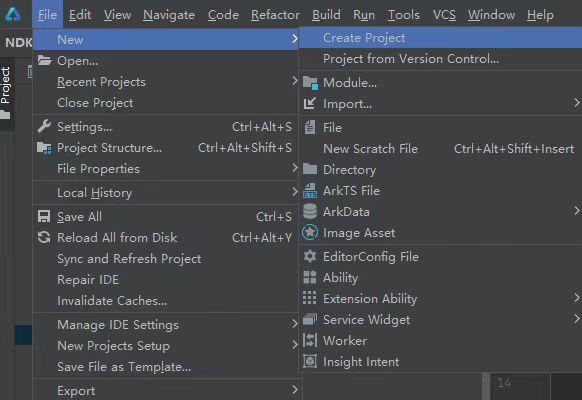
Task: Click the Module folder icon
Action: [x=310, y=83]
